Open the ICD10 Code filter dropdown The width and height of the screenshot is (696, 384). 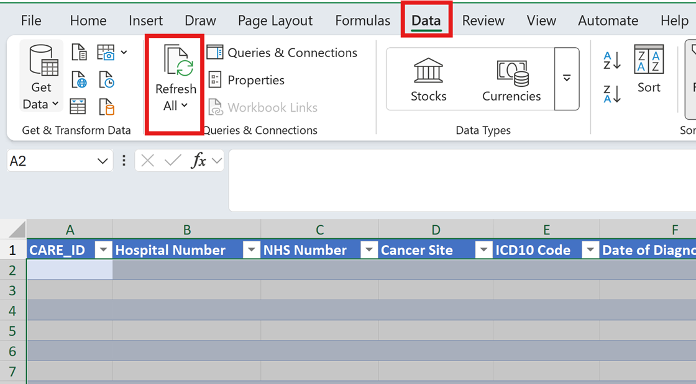(x=590, y=250)
